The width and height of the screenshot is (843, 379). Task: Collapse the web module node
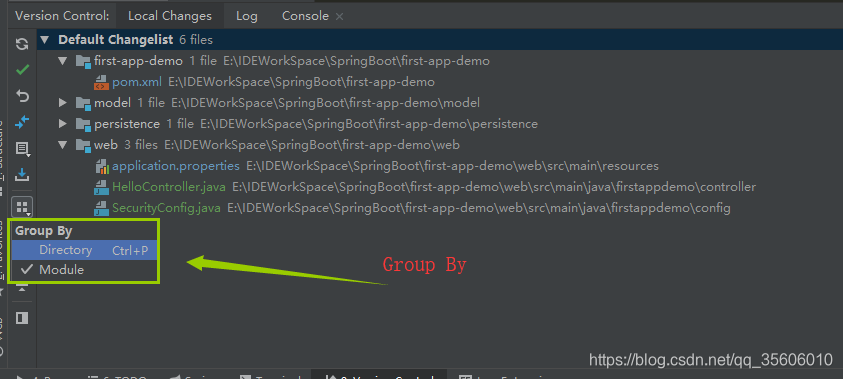pyautogui.click(x=63, y=145)
